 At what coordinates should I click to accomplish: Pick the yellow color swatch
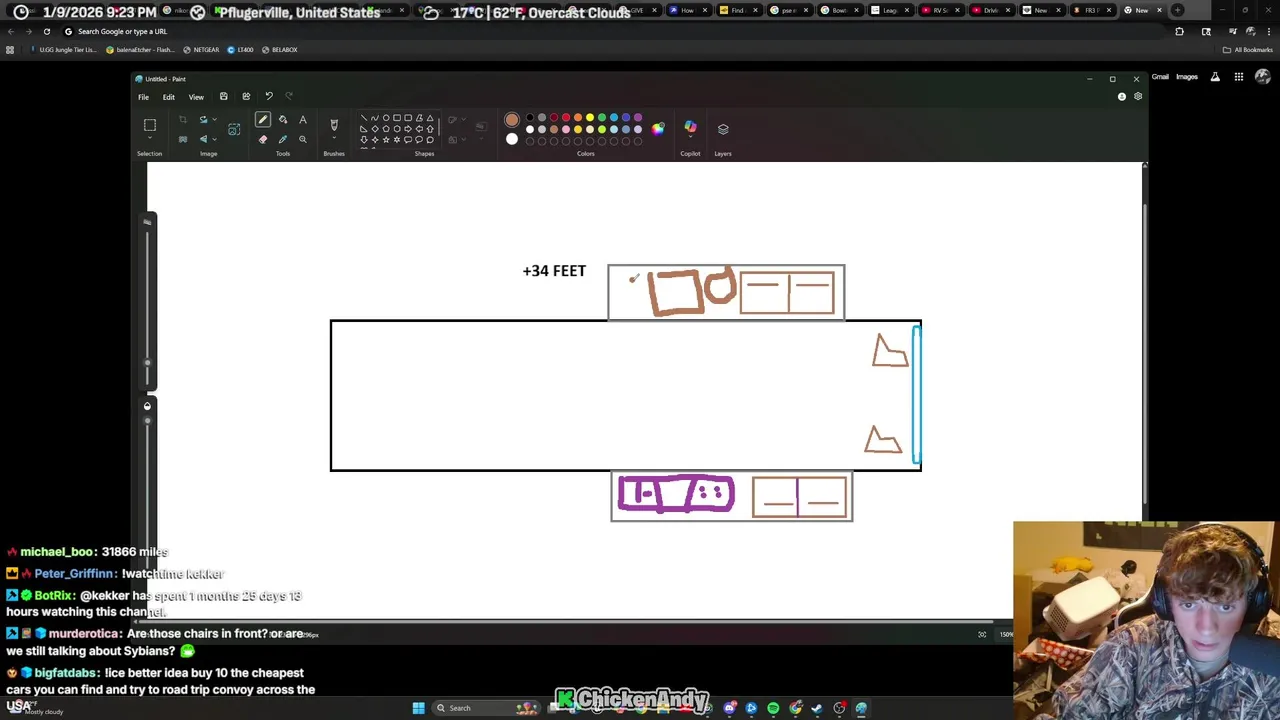tap(590, 117)
